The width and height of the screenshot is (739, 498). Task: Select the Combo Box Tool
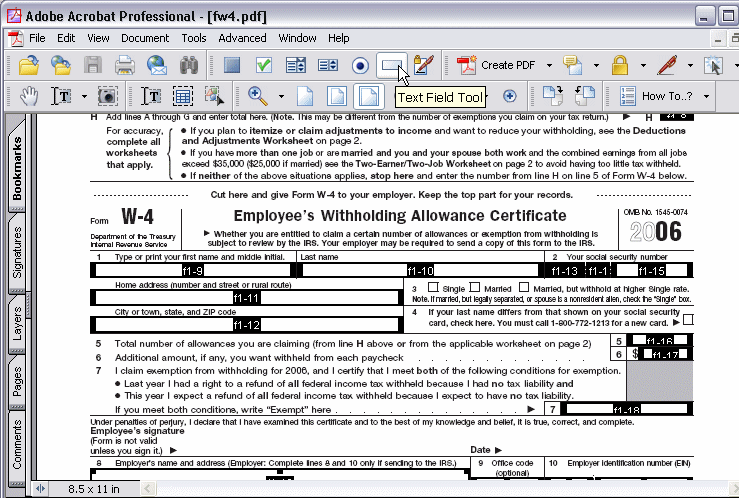[x=296, y=65]
